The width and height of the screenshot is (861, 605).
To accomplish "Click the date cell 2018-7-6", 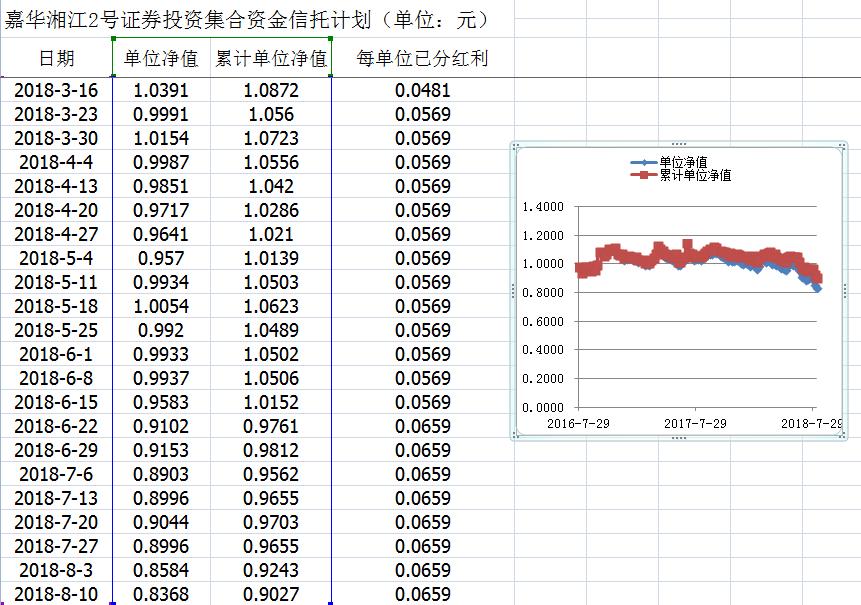I will pos(56,474).
